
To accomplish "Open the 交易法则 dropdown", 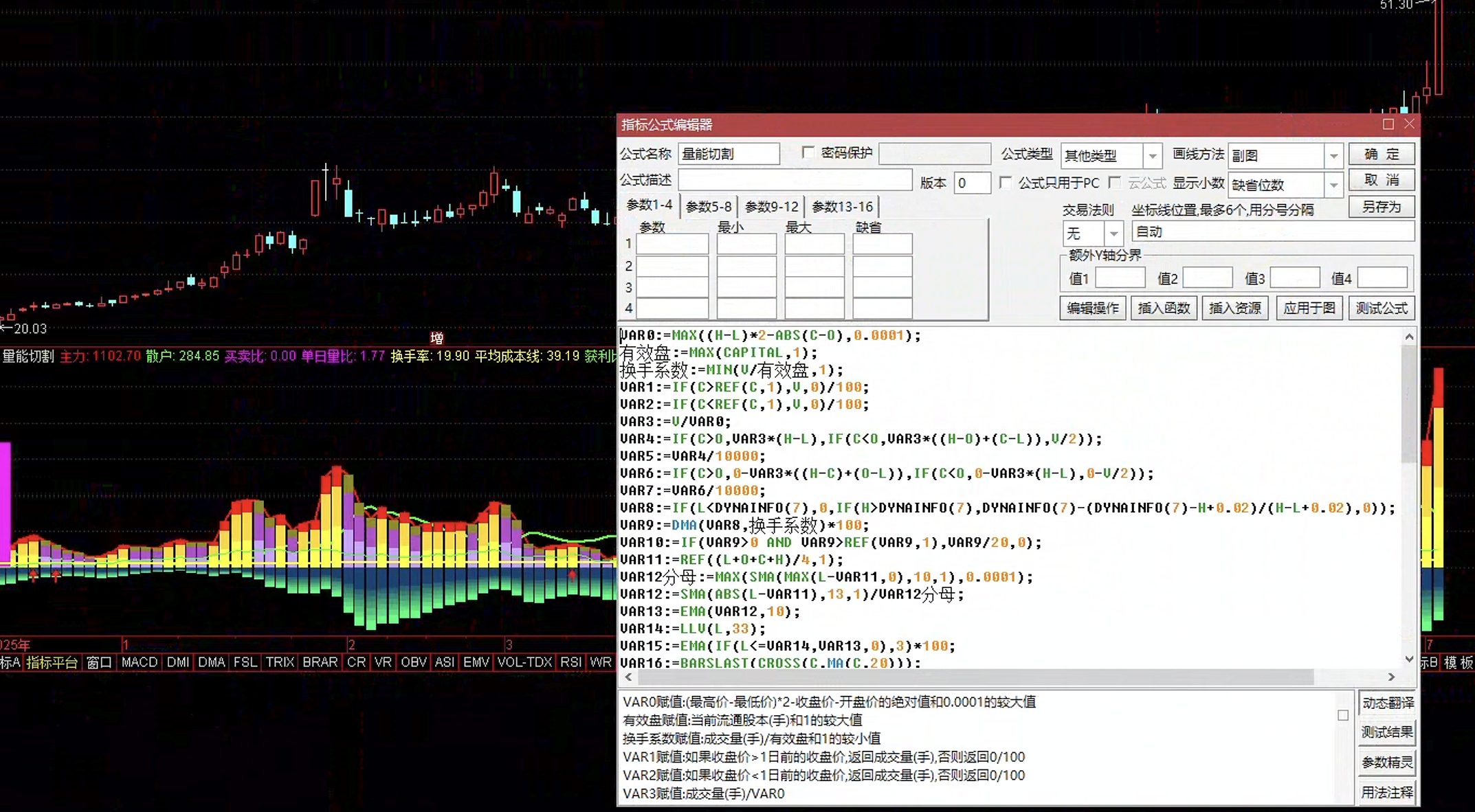I will [1113, 234].
